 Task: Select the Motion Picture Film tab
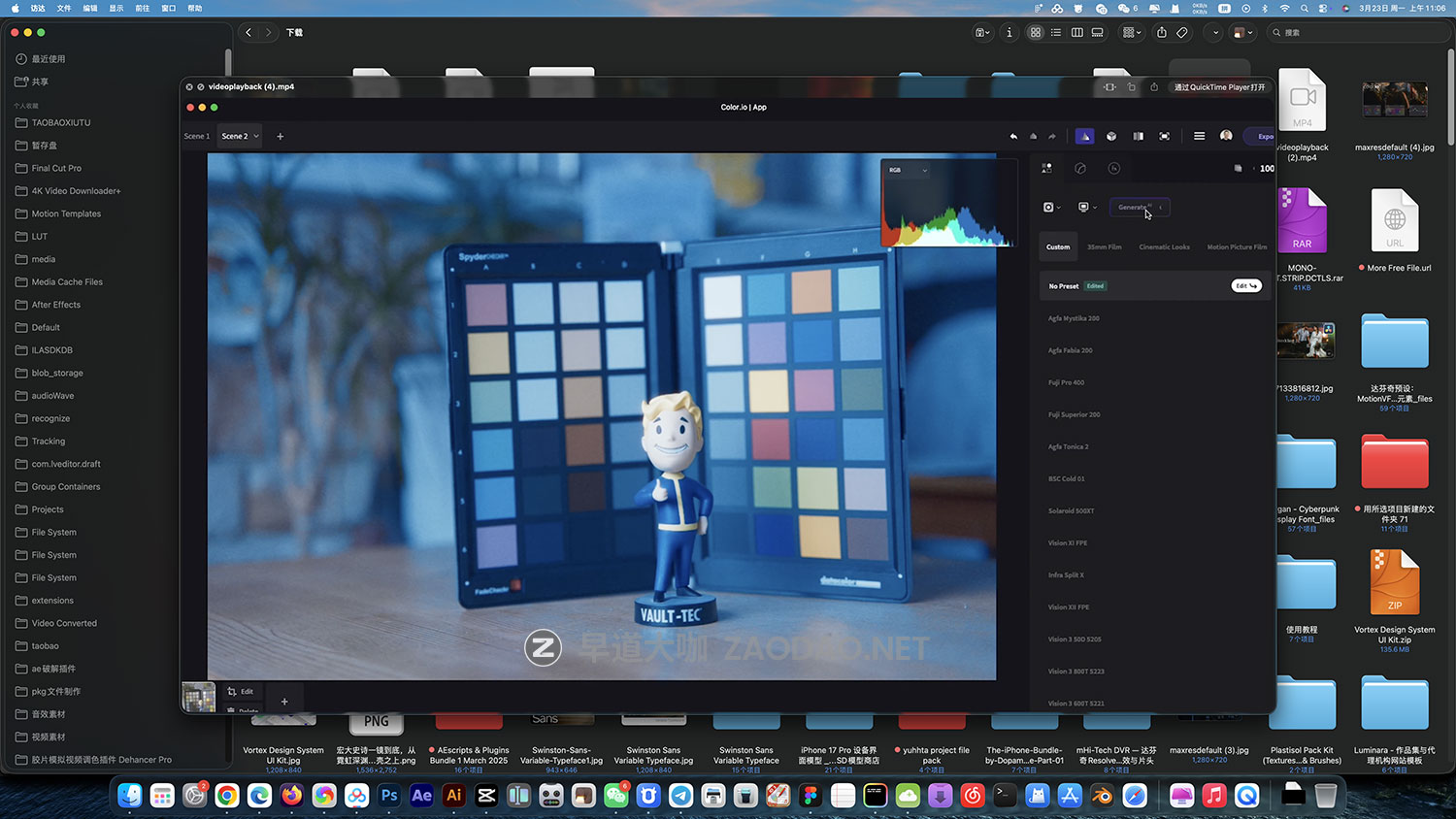[1237, 246]
